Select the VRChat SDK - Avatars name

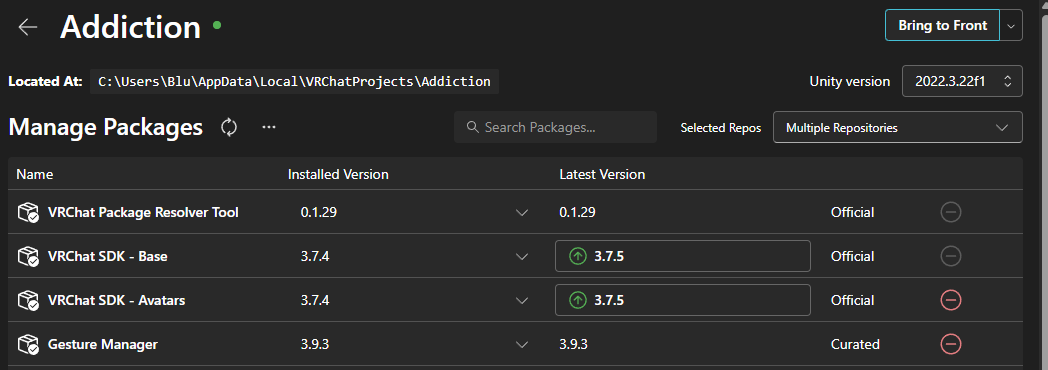point(116,301)
